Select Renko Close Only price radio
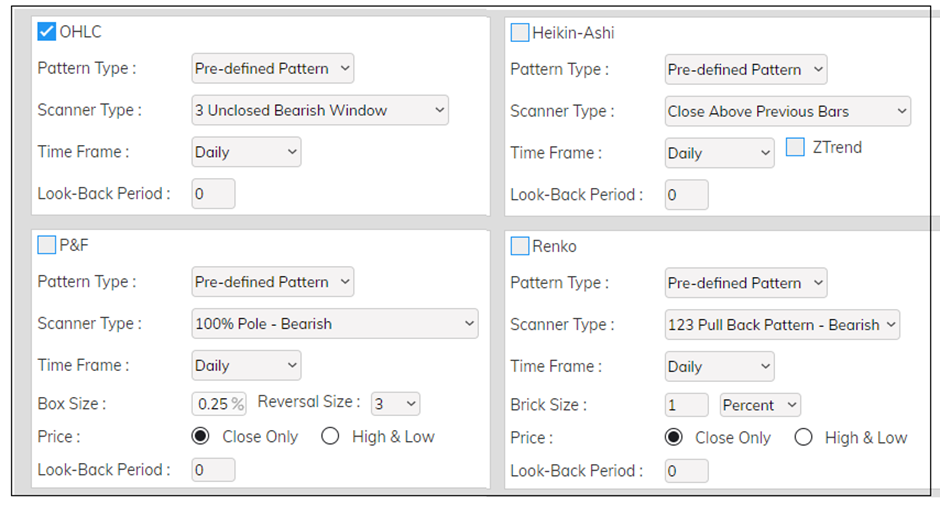 (674, 437)
